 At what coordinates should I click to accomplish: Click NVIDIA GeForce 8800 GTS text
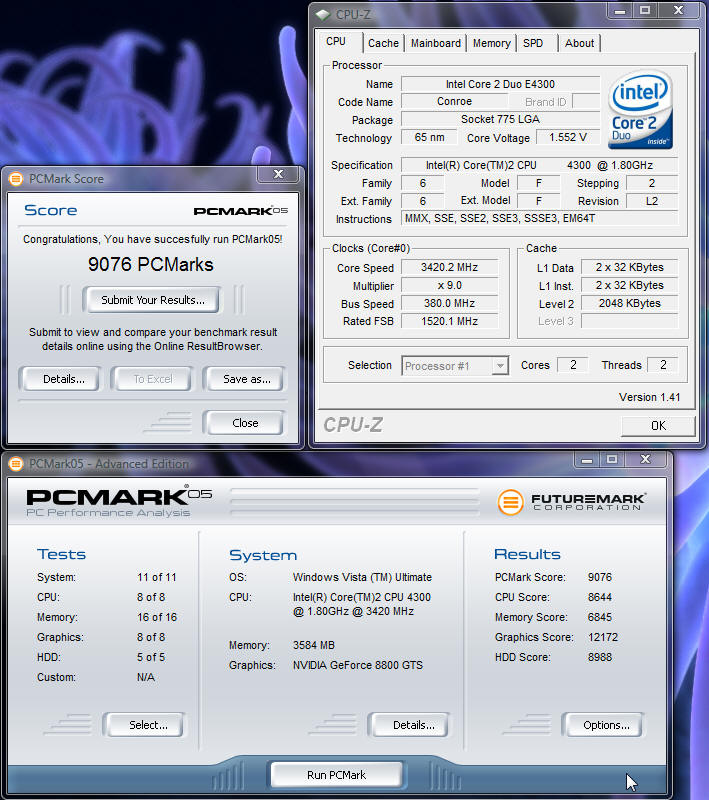(x=358, y=665)
